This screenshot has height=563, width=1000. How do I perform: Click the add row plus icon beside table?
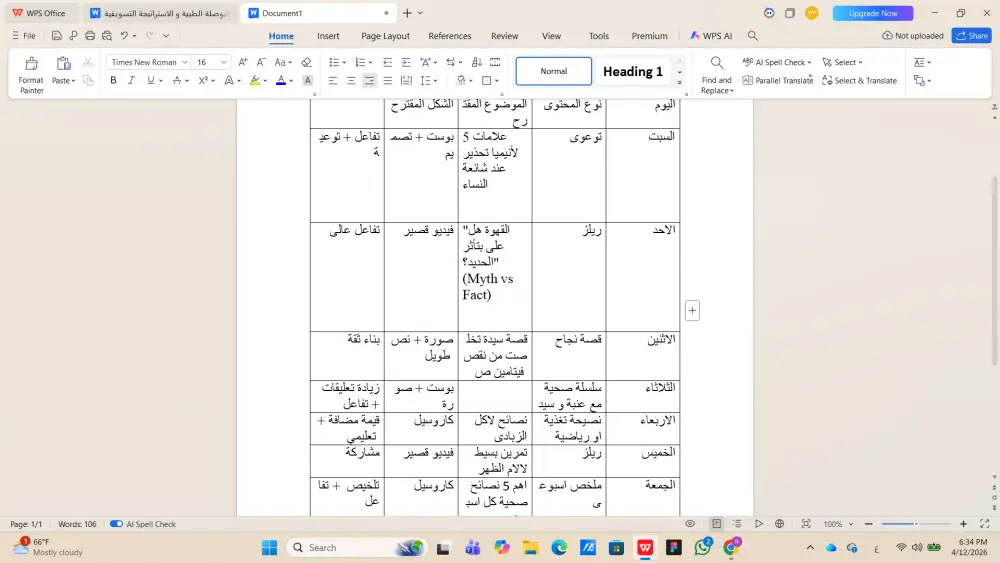(692, 311)
